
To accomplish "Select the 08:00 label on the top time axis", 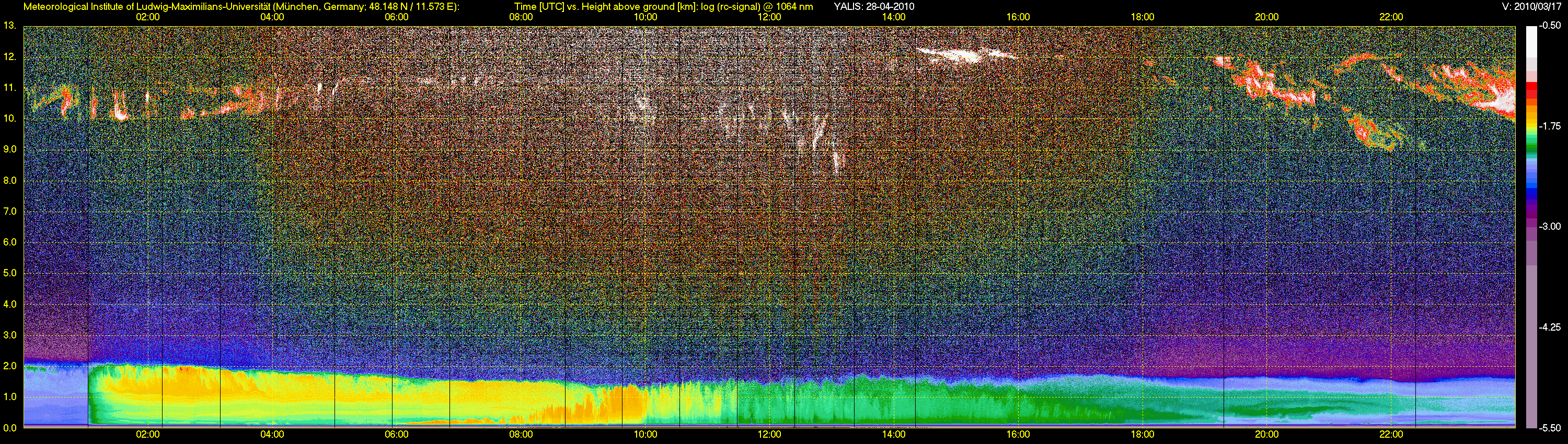I will coord(521,17).
